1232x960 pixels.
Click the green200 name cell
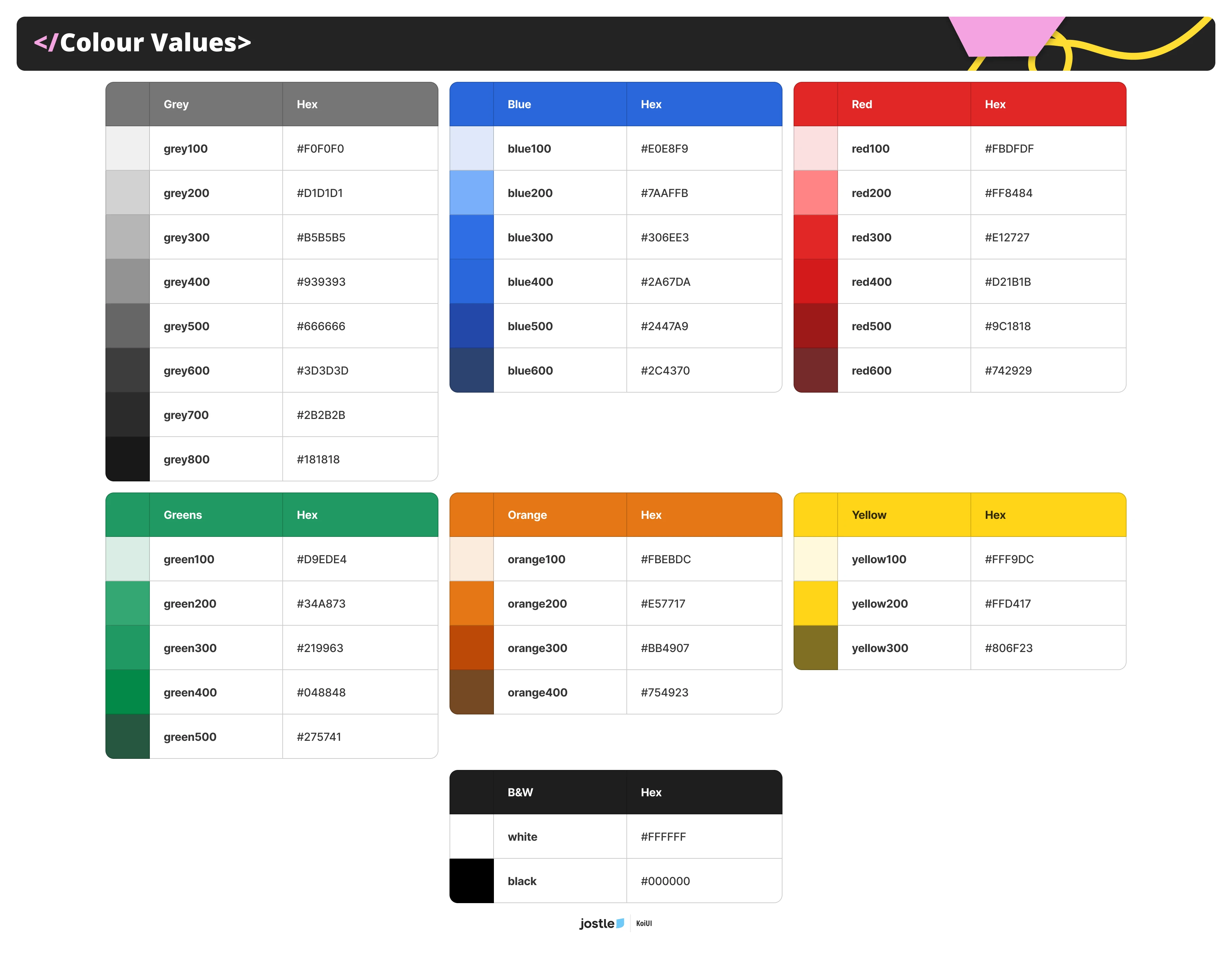click(x=215, y=603)
